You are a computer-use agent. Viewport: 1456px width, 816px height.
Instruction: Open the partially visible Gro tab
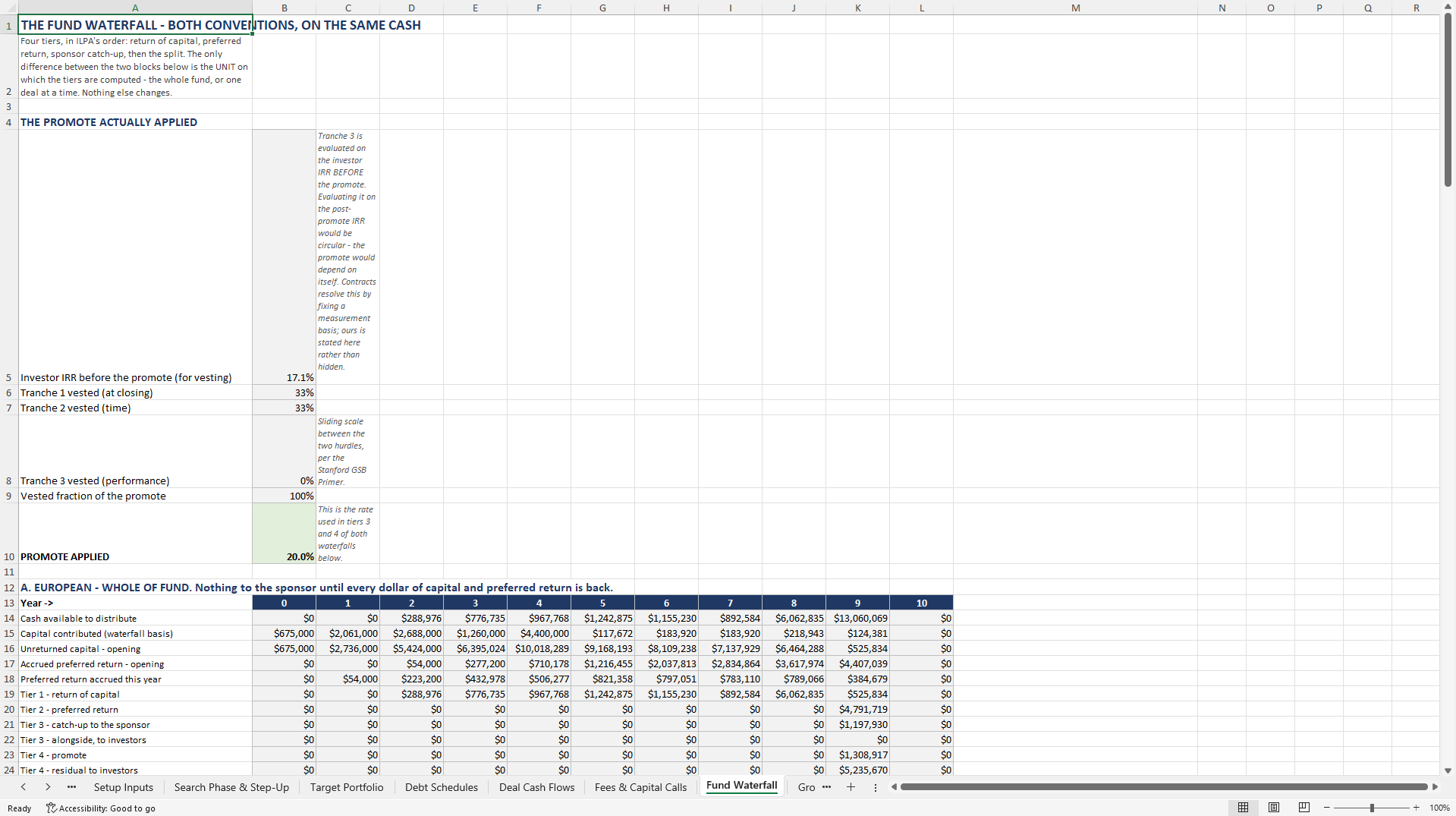(x=806, y=787)
